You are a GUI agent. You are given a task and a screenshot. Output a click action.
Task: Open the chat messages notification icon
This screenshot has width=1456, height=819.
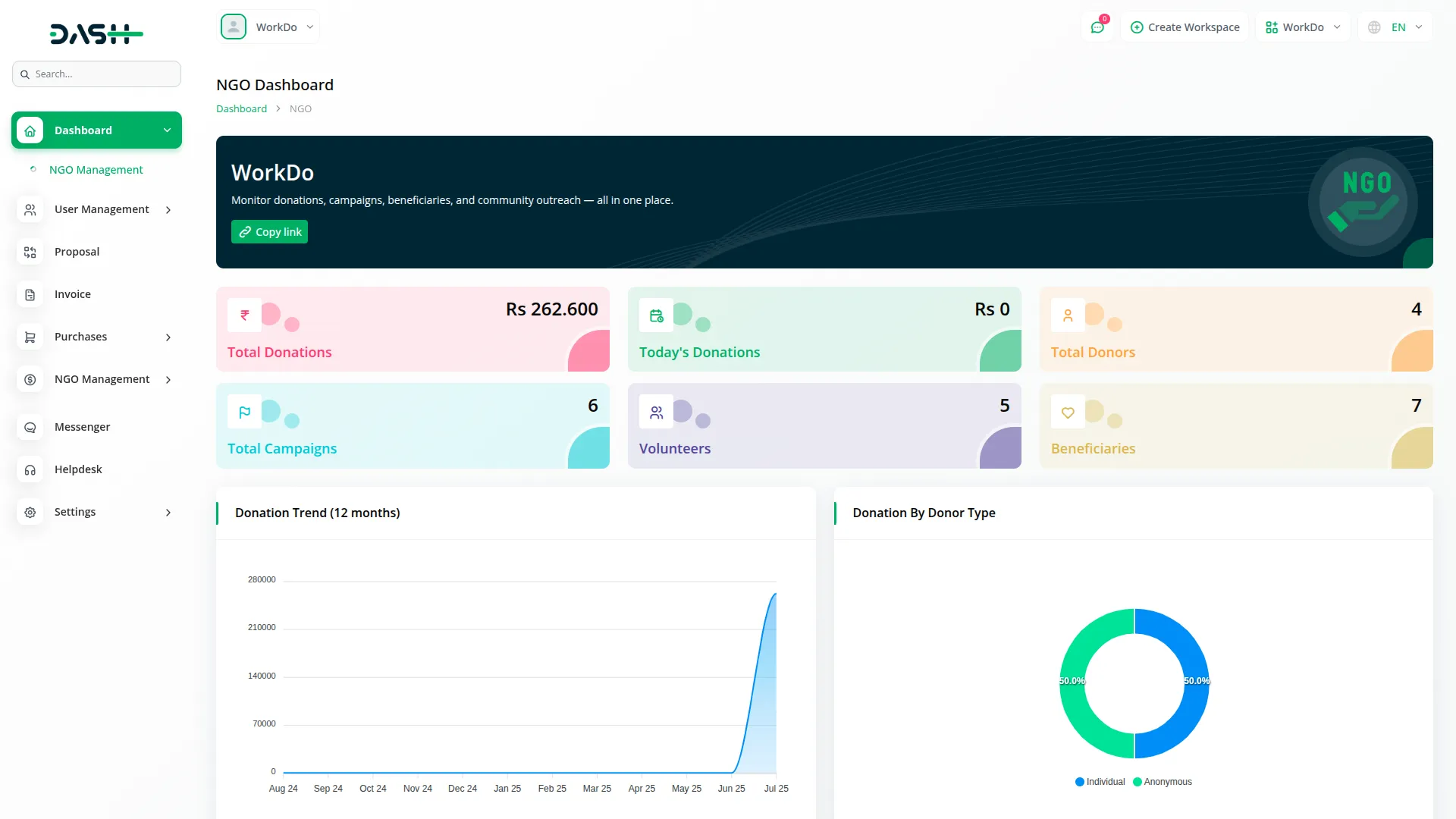click(1097, 27)
